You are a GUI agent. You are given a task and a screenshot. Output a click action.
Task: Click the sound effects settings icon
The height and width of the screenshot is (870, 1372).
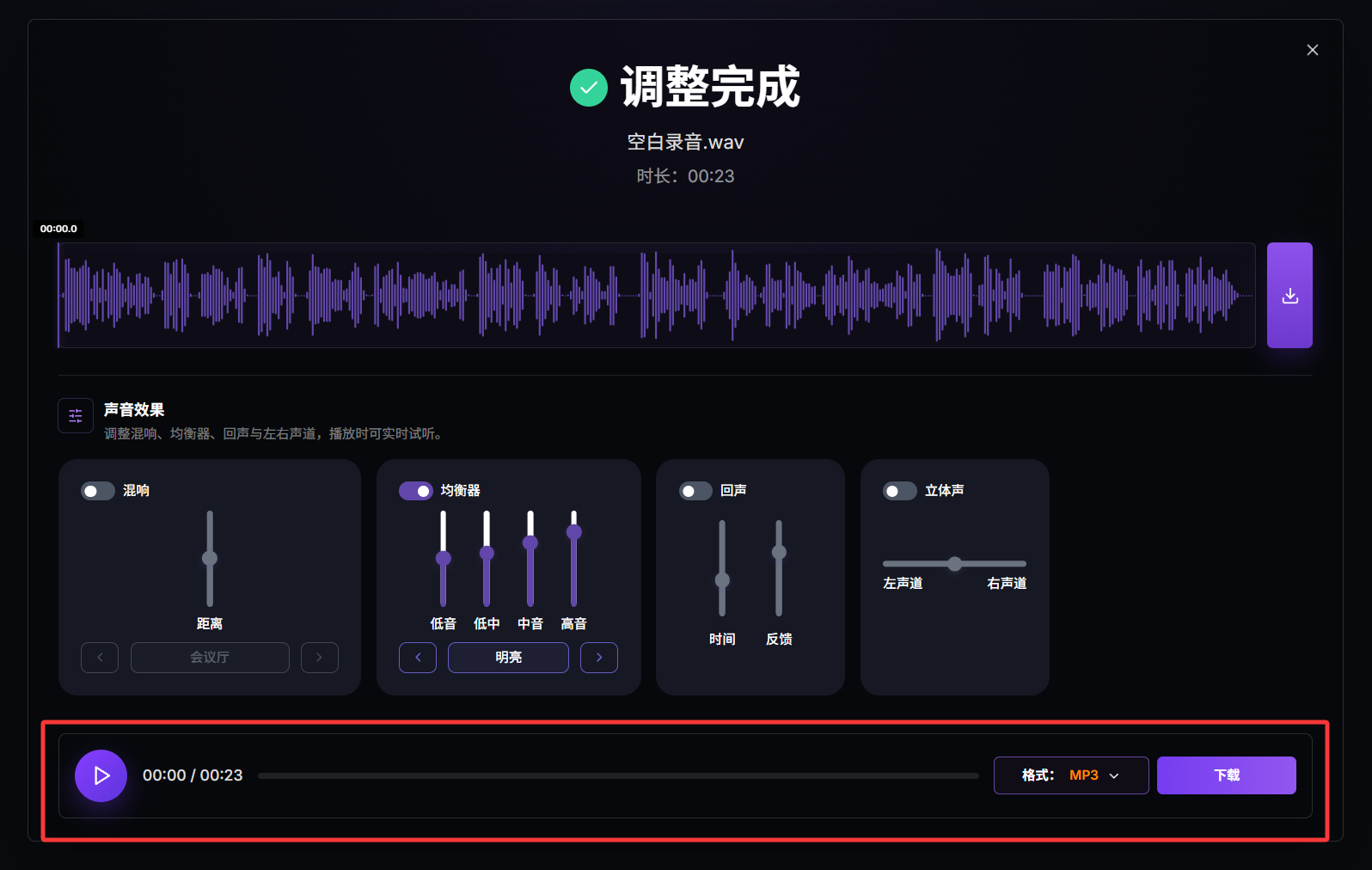pyautogui.click(x=76, y=416)
